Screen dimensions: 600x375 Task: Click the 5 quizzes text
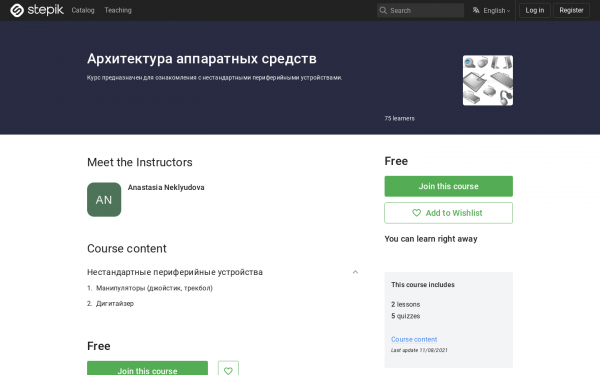tap(406, 316)
